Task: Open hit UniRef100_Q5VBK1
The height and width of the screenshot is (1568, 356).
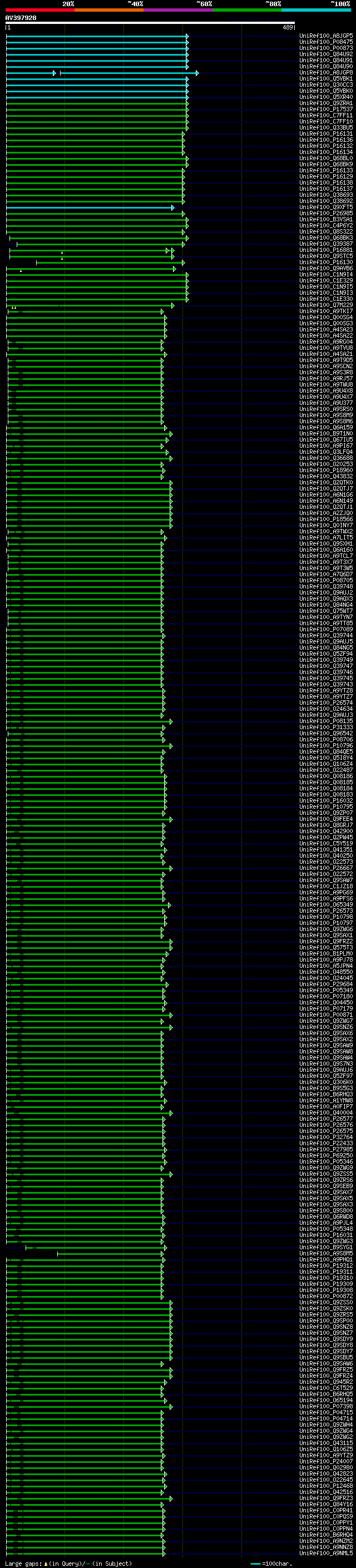Action: (326, 78)
